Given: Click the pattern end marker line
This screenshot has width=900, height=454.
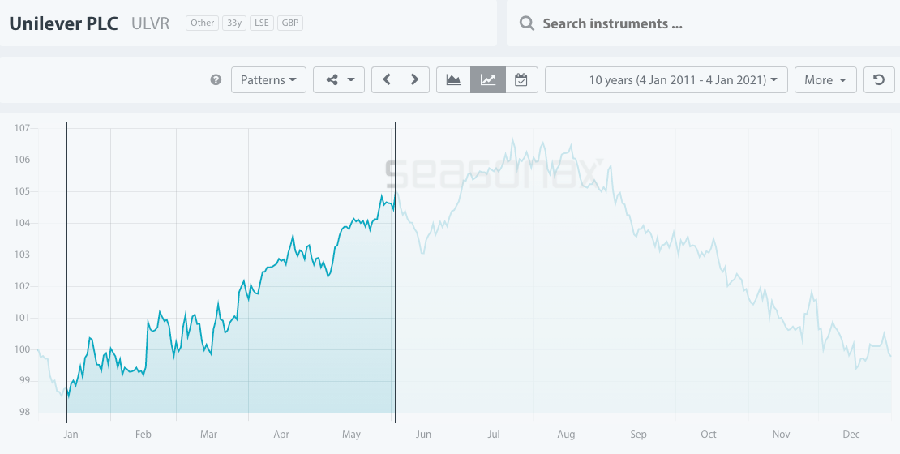Looking at the screenshot, I should pyautogui.click(x=396, y=300).
